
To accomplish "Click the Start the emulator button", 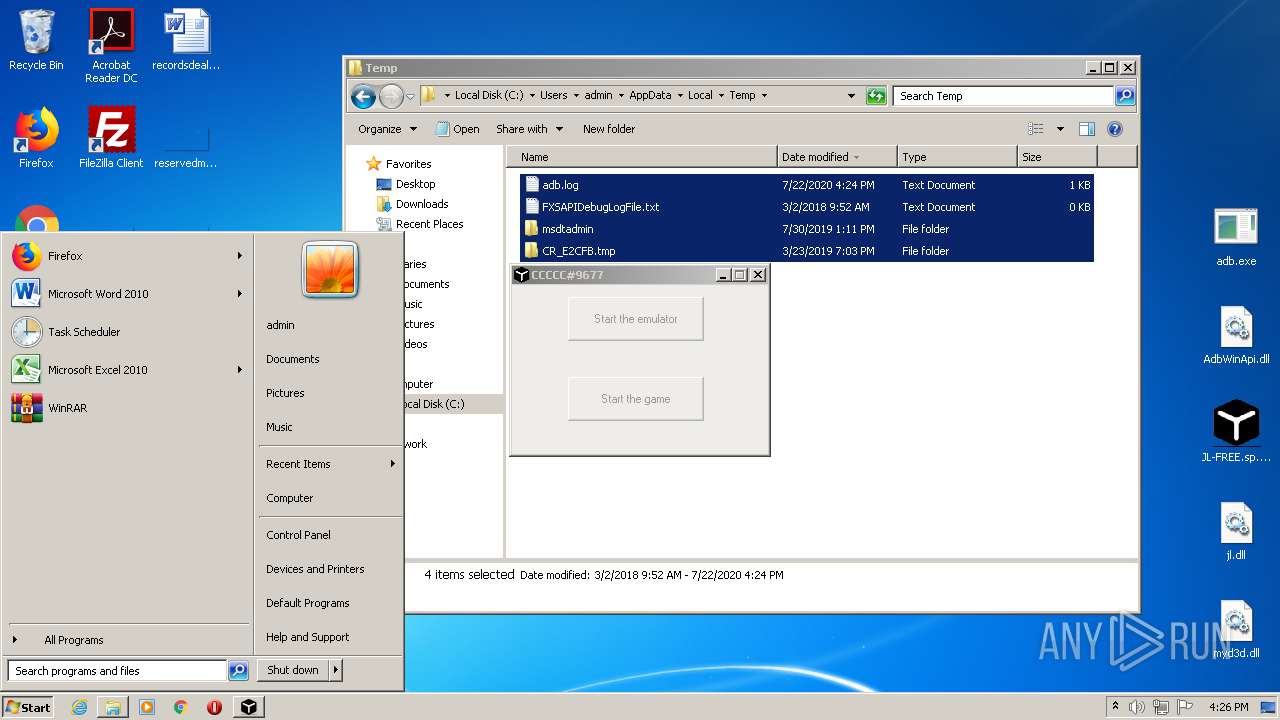I will pyautogui.click(x=636, y=319).
